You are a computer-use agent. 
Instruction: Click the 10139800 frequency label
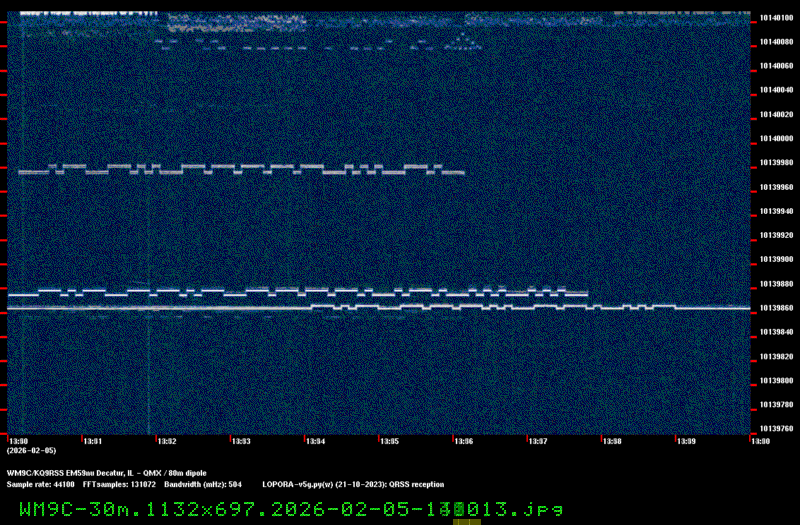[776, 381]
